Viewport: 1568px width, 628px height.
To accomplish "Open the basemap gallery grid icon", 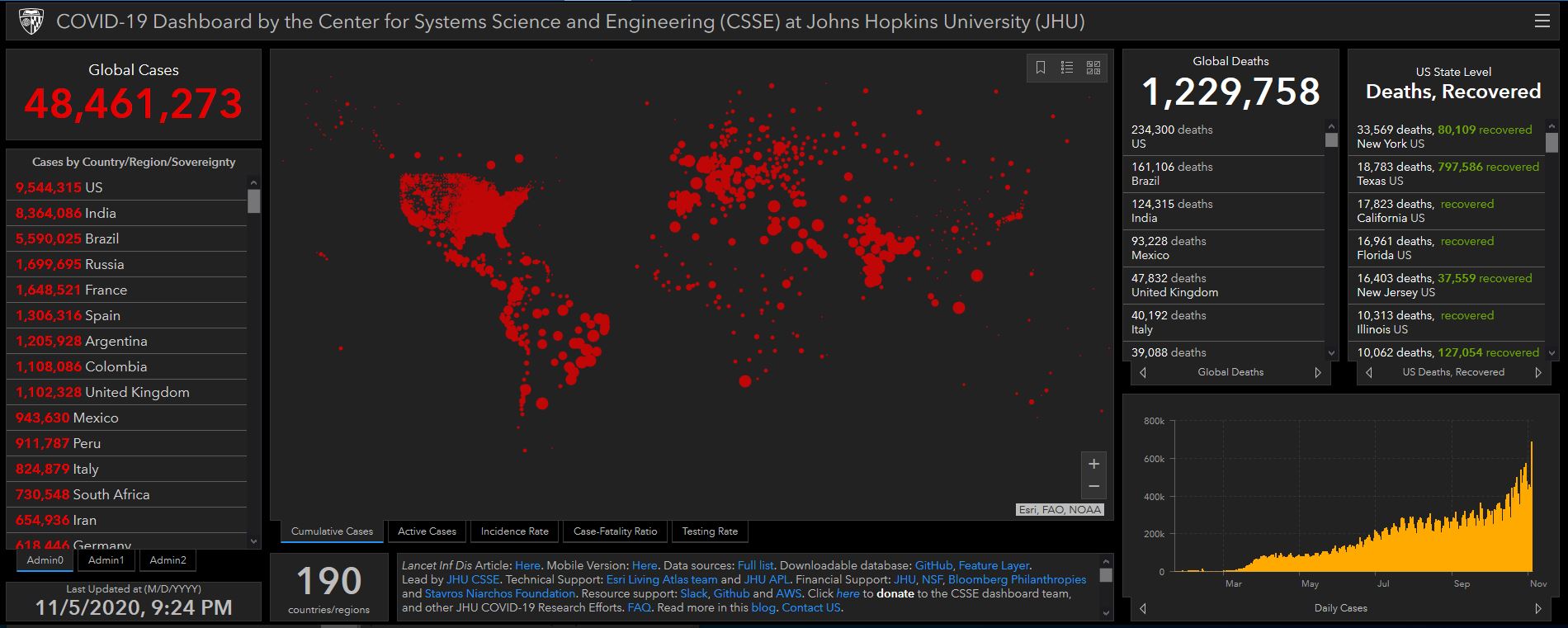I will [x=1093, y=68].
